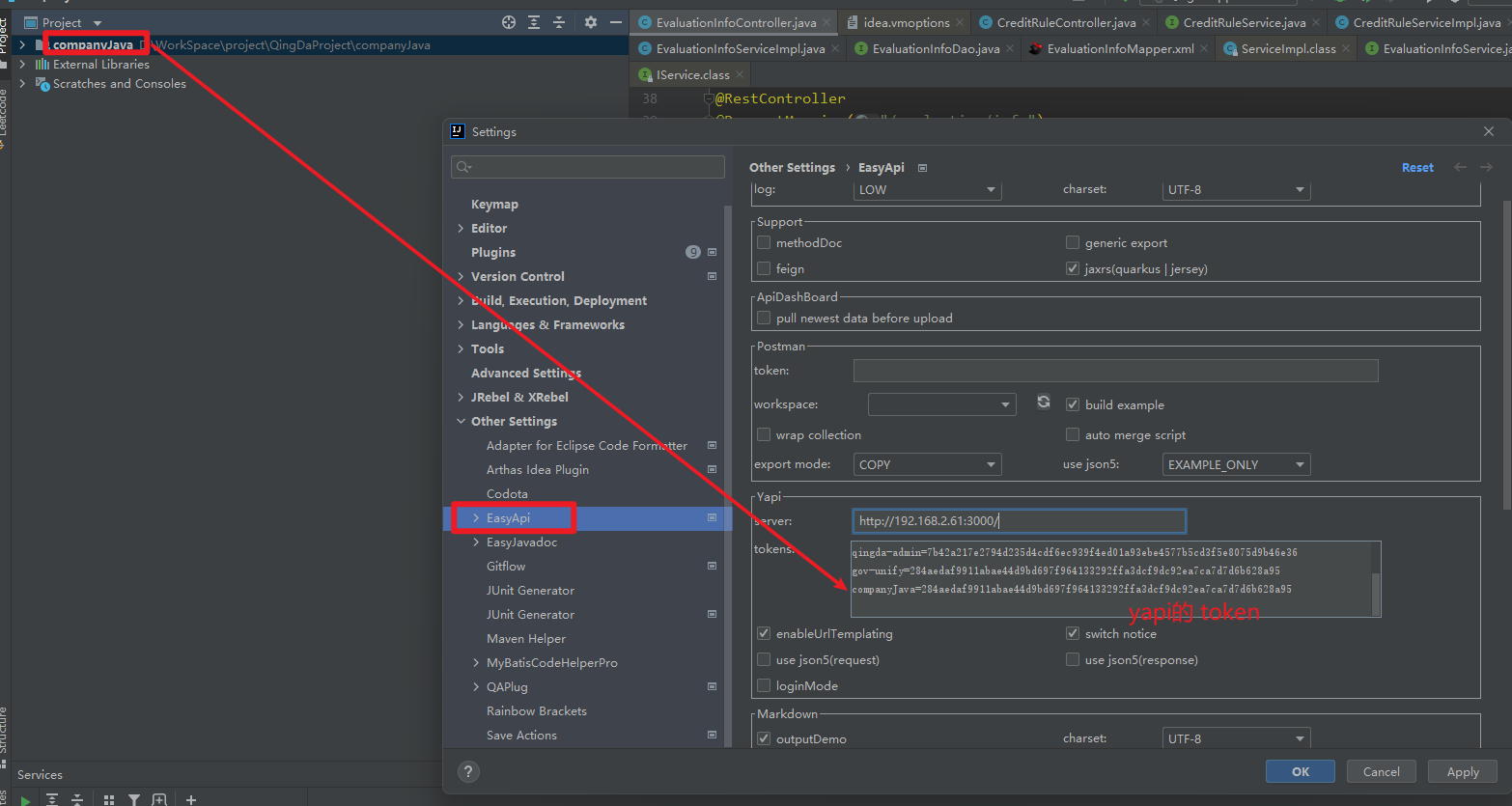
Task: Close the EvaluationInfoMapper.xml tab
Action: pyautogui.click(x=1204, y=48)
